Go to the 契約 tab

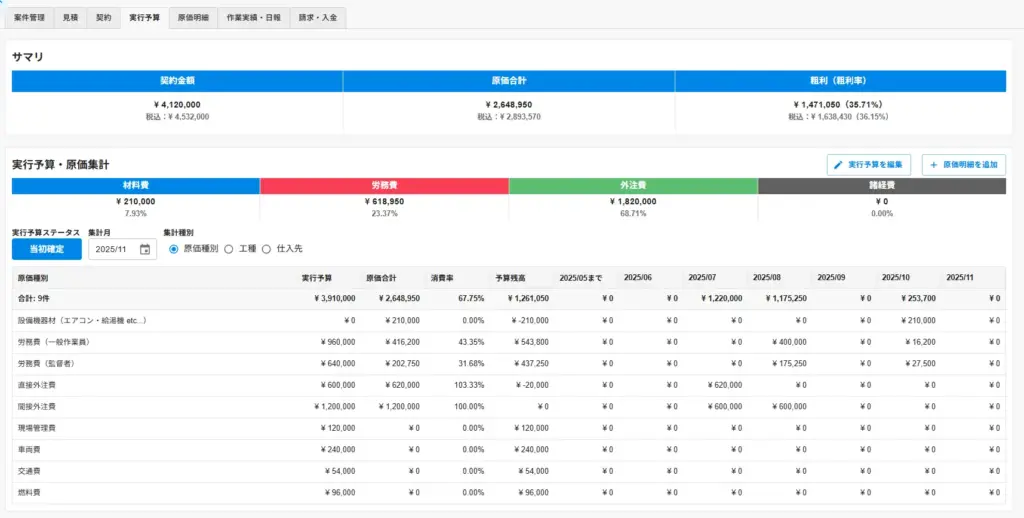[104, 18]
